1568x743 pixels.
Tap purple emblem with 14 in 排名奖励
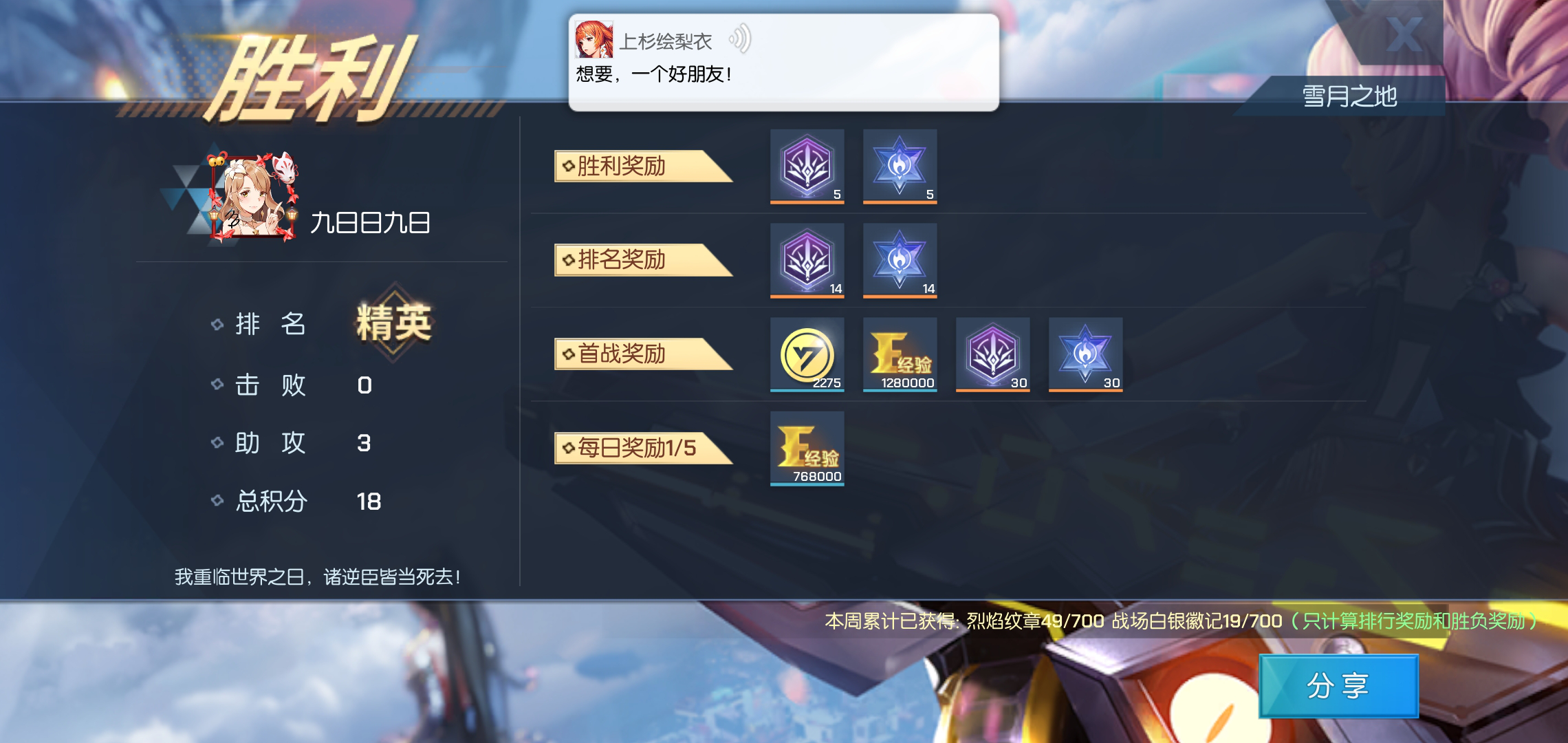(807, 260)
